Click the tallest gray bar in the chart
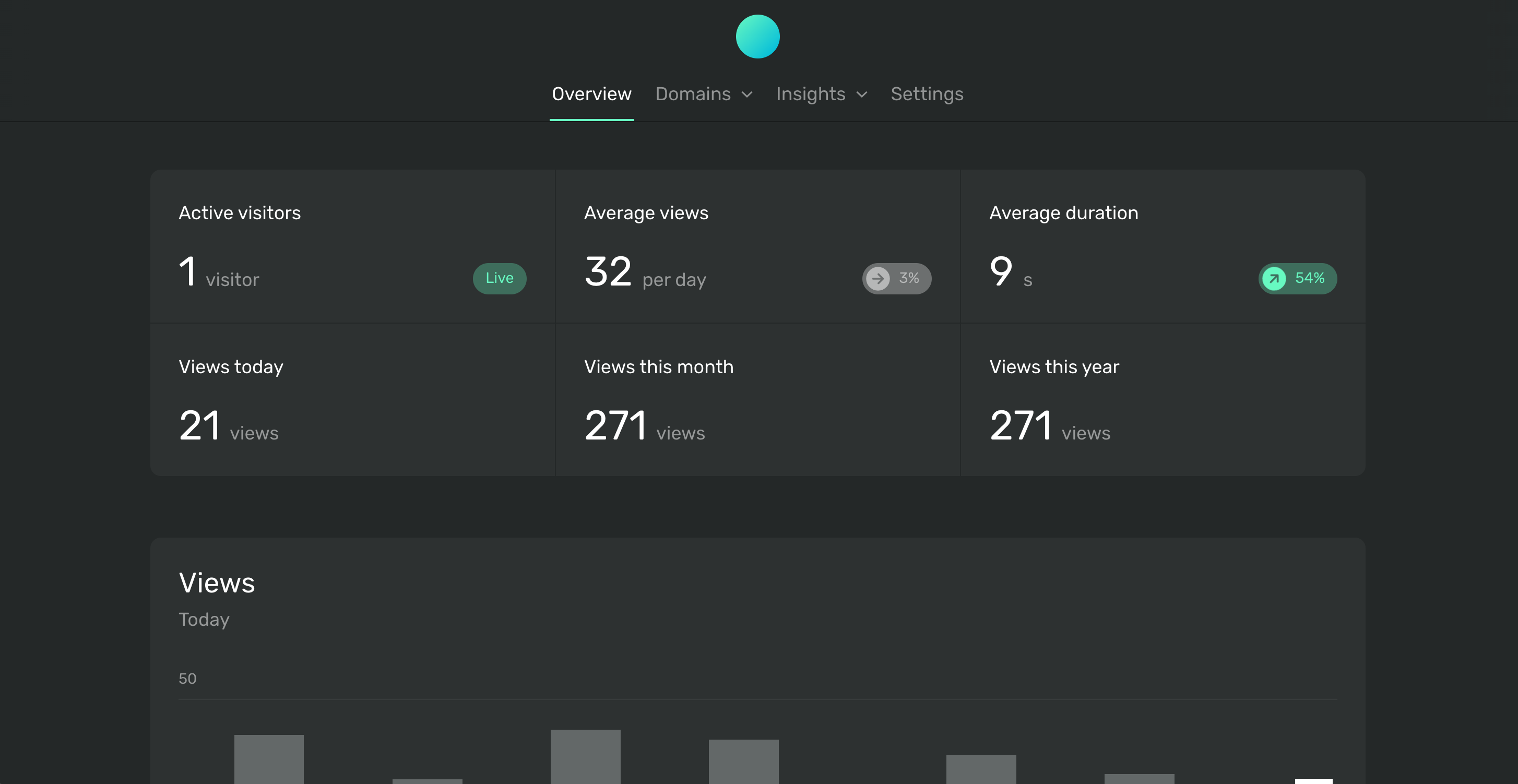 point(585,757)
